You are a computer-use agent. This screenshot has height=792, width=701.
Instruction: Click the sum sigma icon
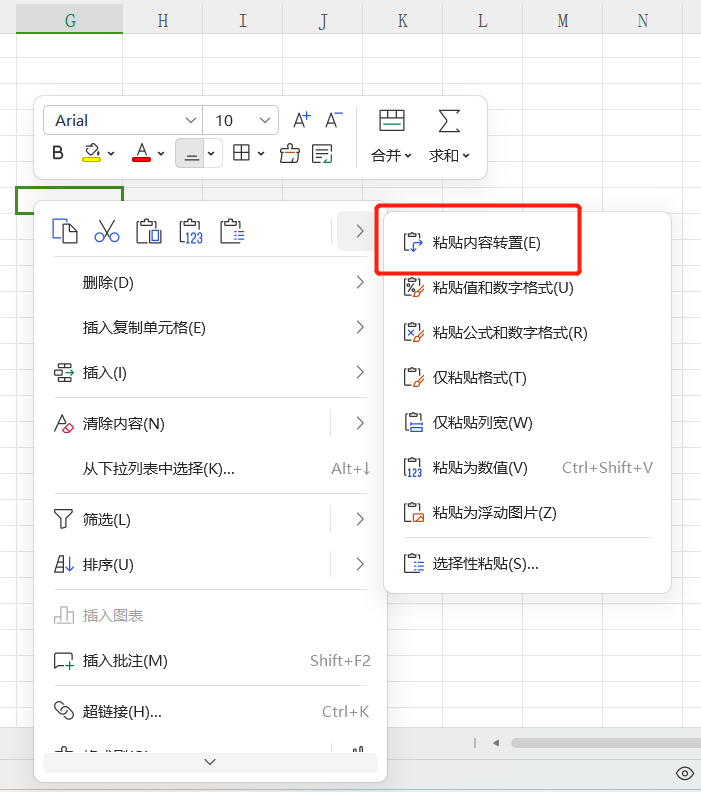click(449, 121)
